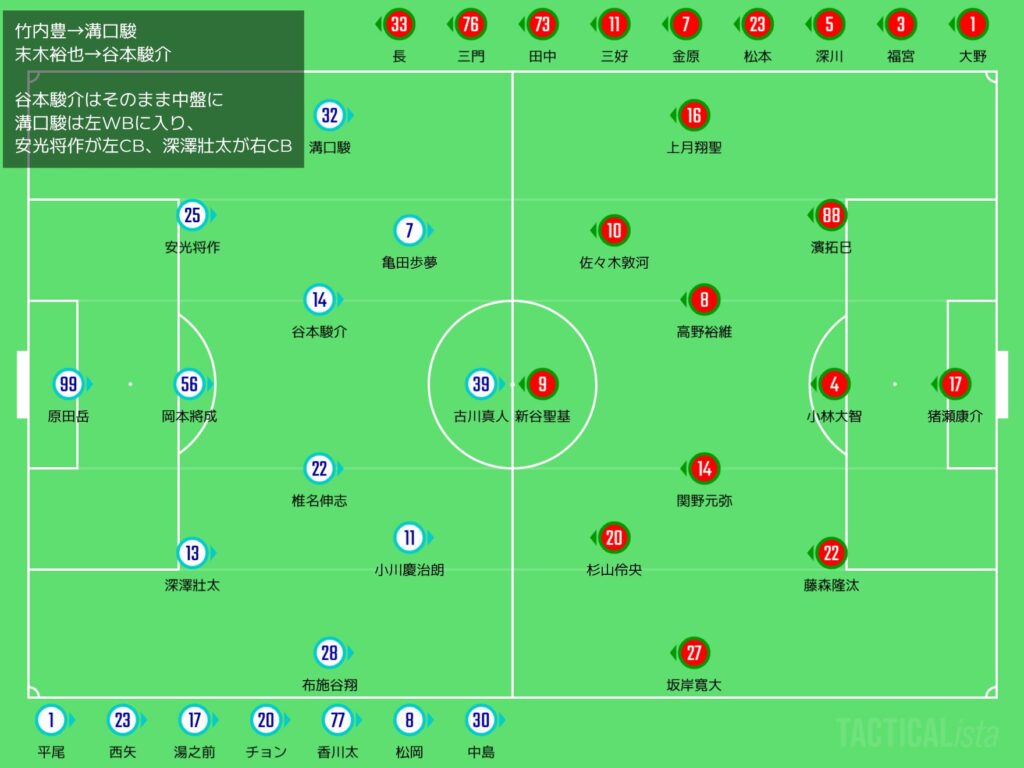Select number 14 谷本駿介 marker
Viewport: 1024px width, 768px height.
tap(319, 299)
